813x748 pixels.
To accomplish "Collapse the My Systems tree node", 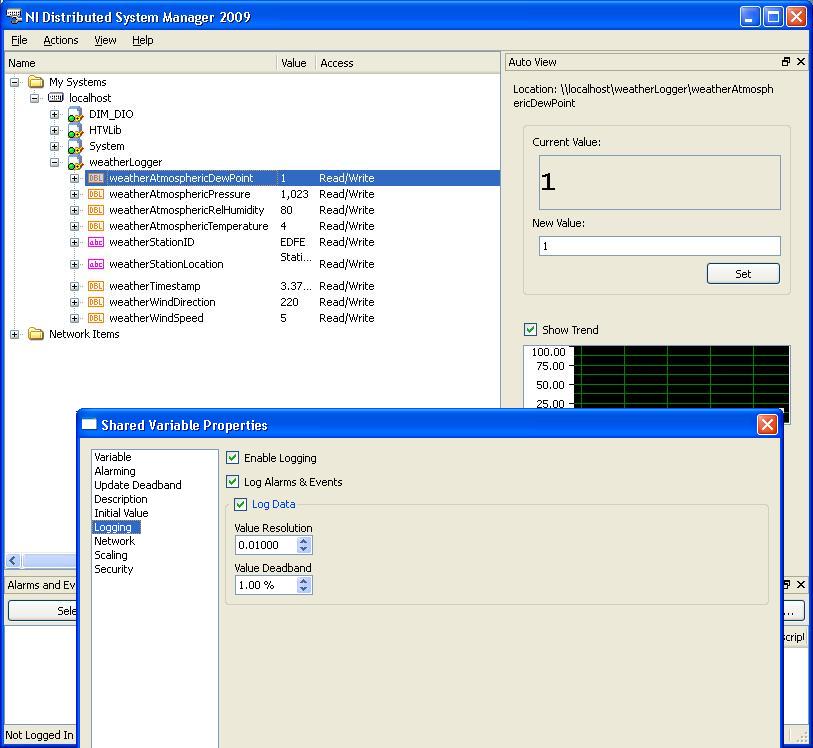I will 15,82.
